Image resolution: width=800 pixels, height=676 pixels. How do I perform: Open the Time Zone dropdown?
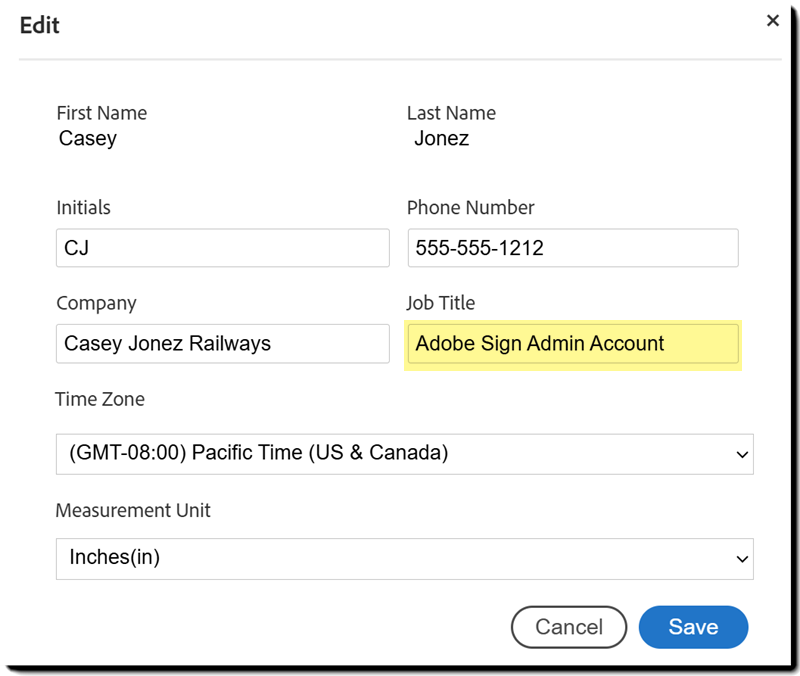tap(404, 453)
